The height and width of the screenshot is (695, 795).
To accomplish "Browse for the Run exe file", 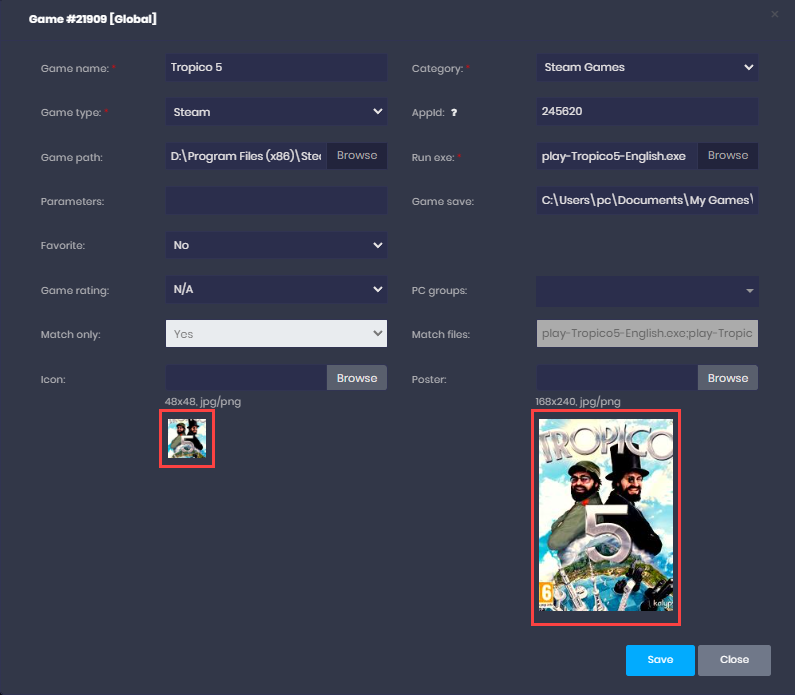I will point(728,156).
